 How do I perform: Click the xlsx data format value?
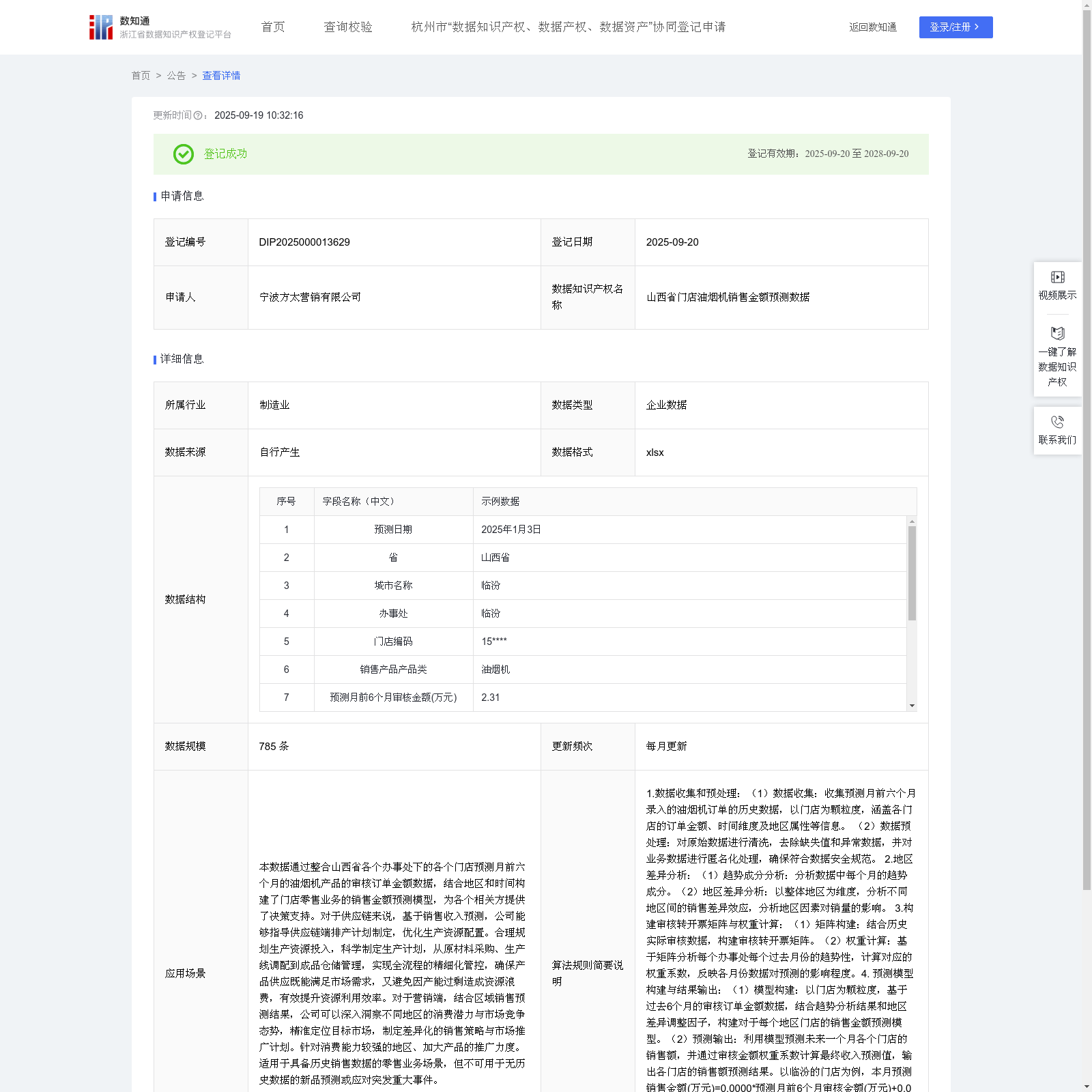click(655, 452)
